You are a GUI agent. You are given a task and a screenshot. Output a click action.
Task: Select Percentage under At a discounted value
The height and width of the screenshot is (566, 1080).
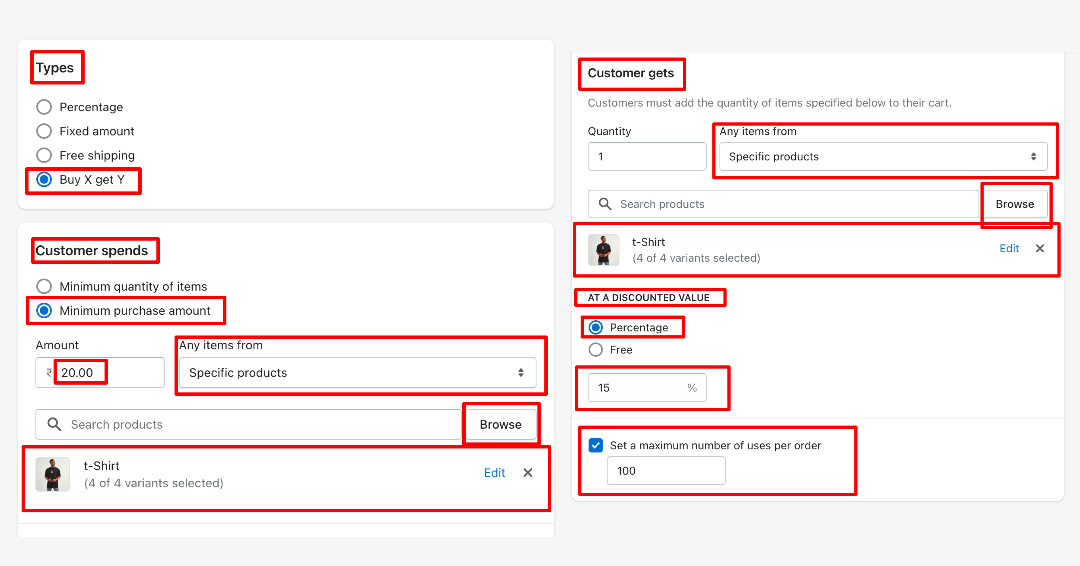[596, 327]
